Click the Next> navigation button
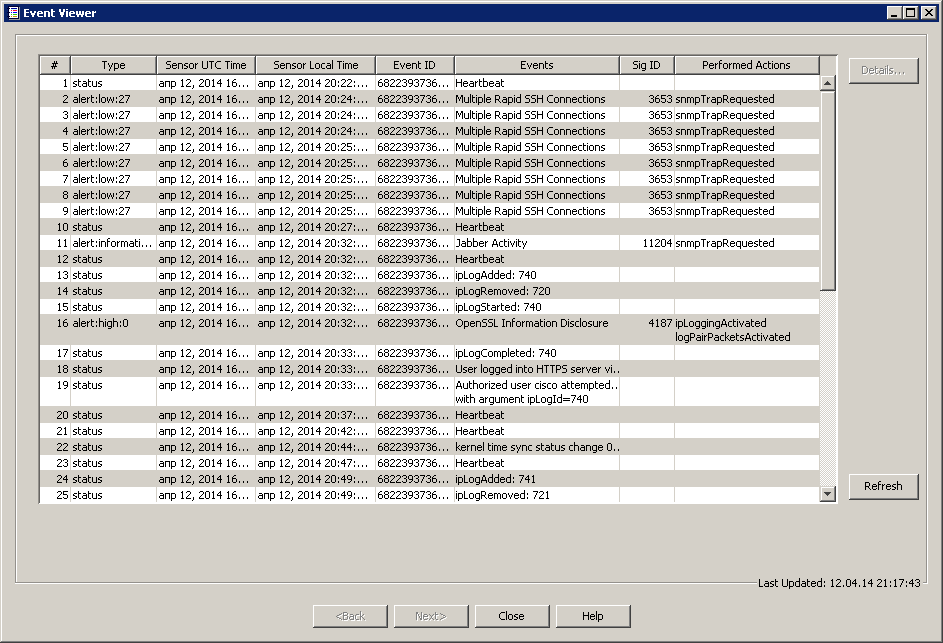 431,616
